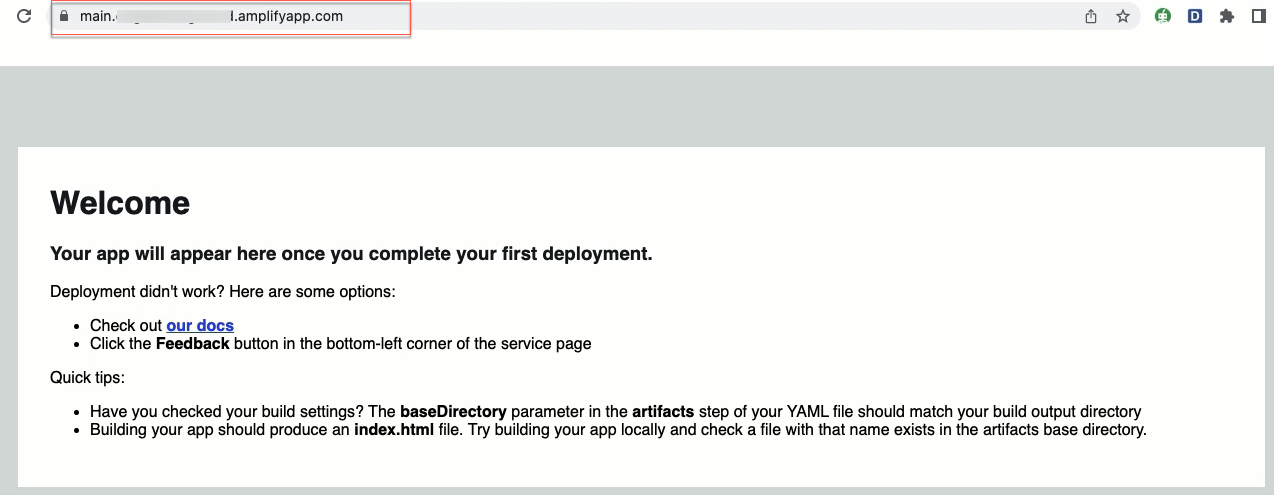Click the bold artifacts term
The image size is (1274, 495).
[663, 411]
